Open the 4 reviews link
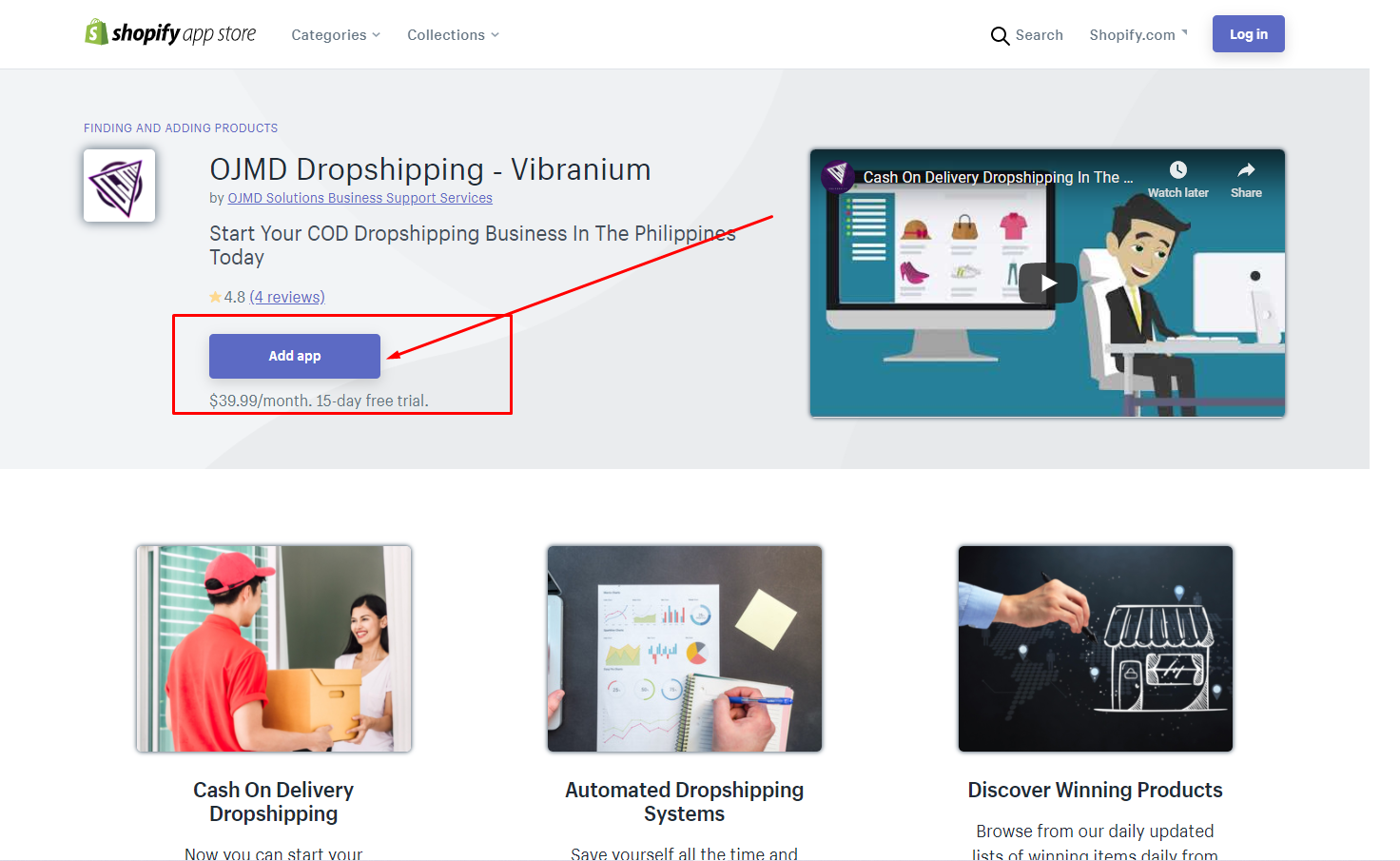 click(287, 297)
